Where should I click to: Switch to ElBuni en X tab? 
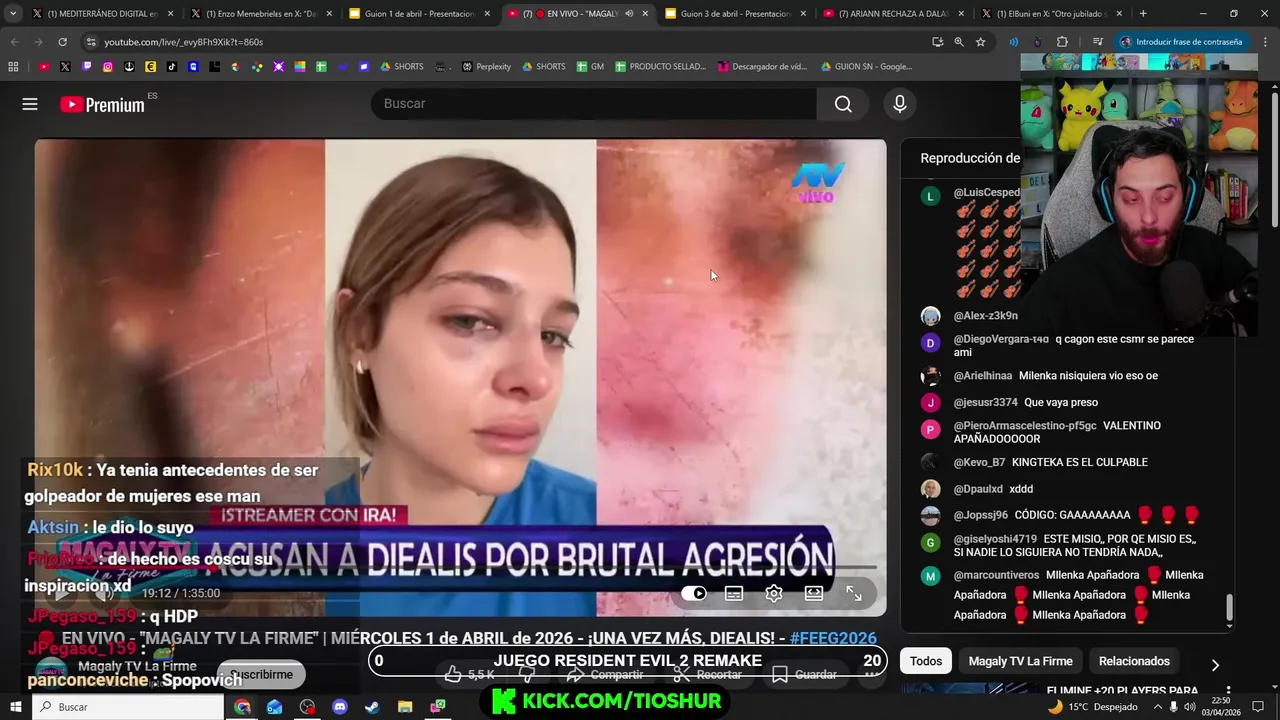pyautogui.click(x=1051, y=14)
